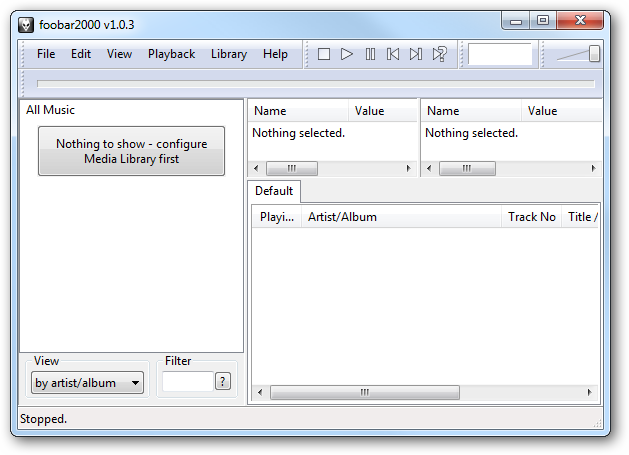Open the Help menu
Viewport: 629px width, 455px height.
pos(275,54)
